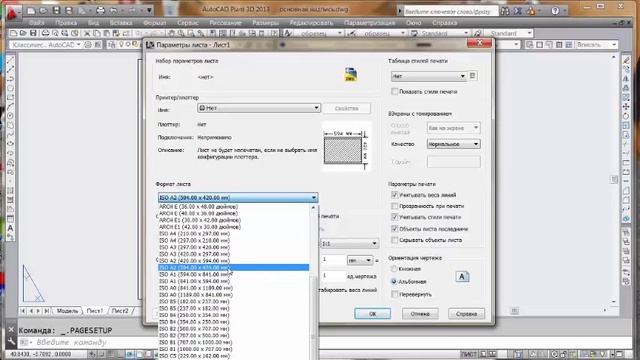
Task: Open the Классический AutoCAD workspace dropdown
Action: click(x=46, y=45)
